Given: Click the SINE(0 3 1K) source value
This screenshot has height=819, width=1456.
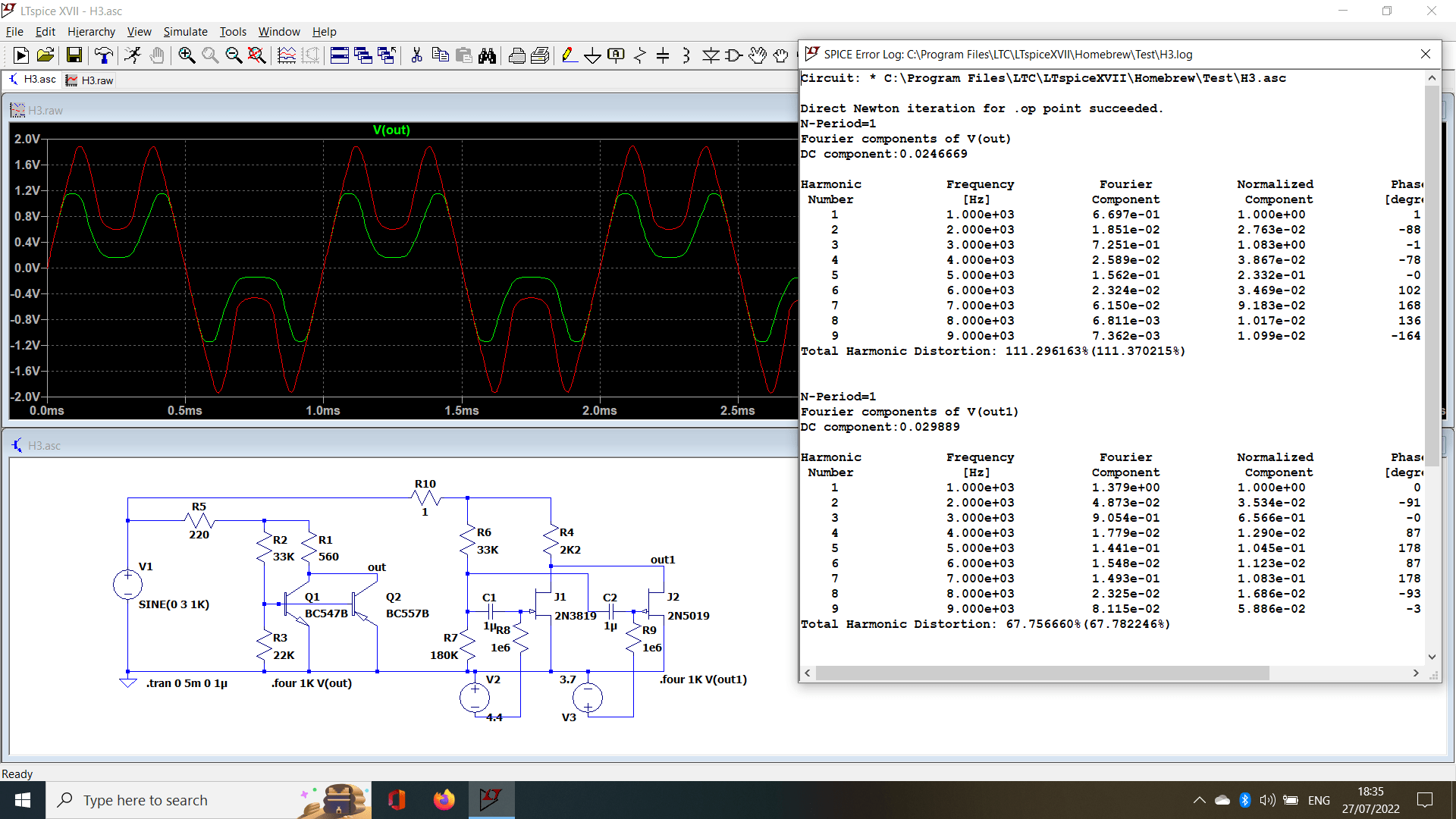Looking at the screenshot, I should point(174,604).
